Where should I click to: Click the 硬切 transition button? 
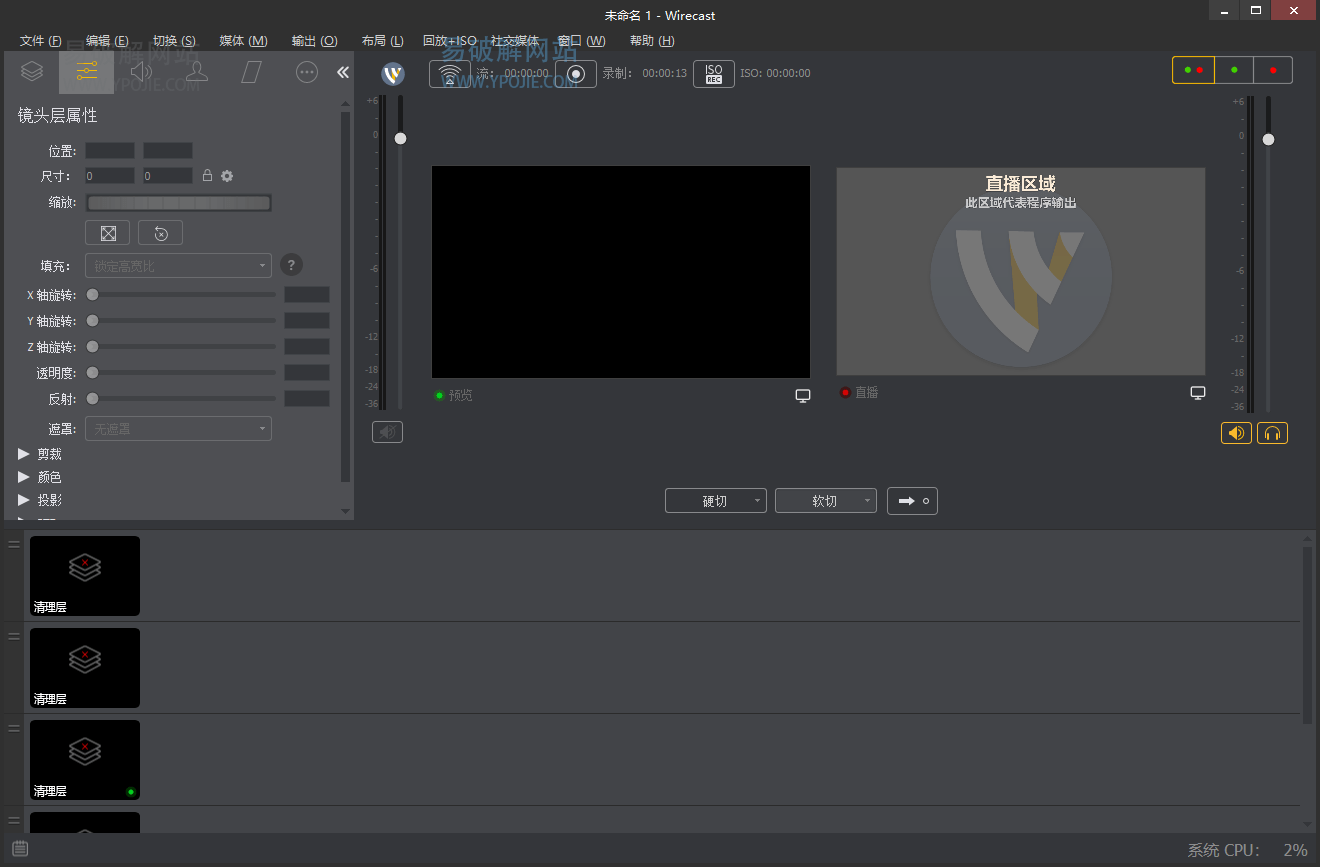709,500
